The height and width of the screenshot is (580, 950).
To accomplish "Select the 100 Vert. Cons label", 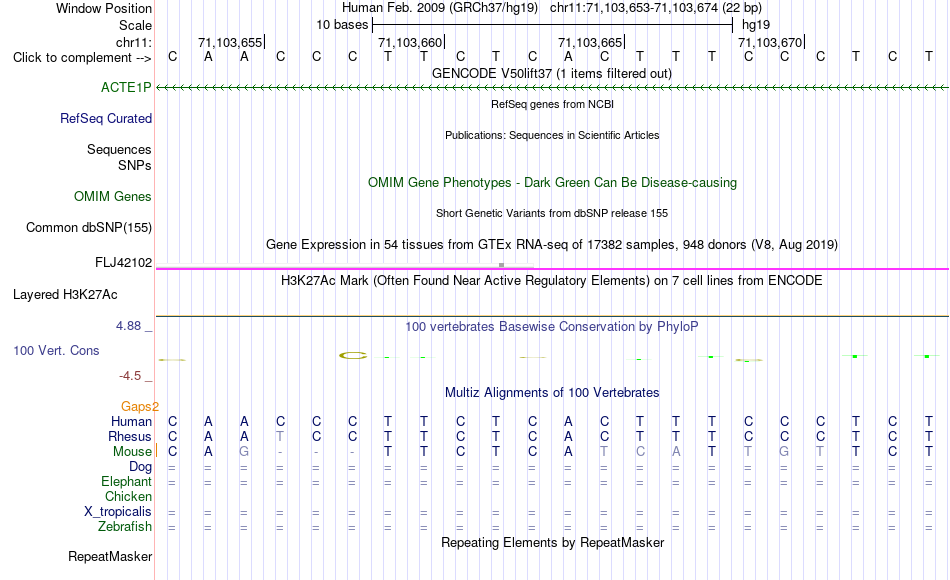I will click(x=56, y=350).
